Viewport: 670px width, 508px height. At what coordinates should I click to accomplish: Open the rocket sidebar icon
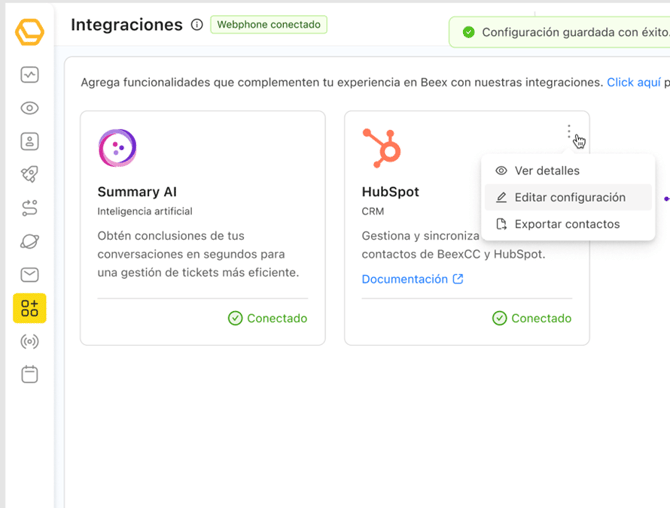(30, 175)
